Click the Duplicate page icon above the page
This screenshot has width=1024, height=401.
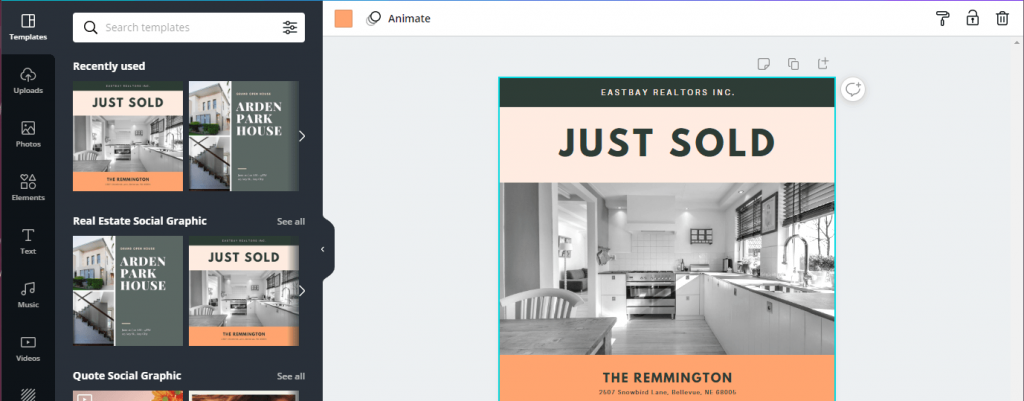point(793,63)
